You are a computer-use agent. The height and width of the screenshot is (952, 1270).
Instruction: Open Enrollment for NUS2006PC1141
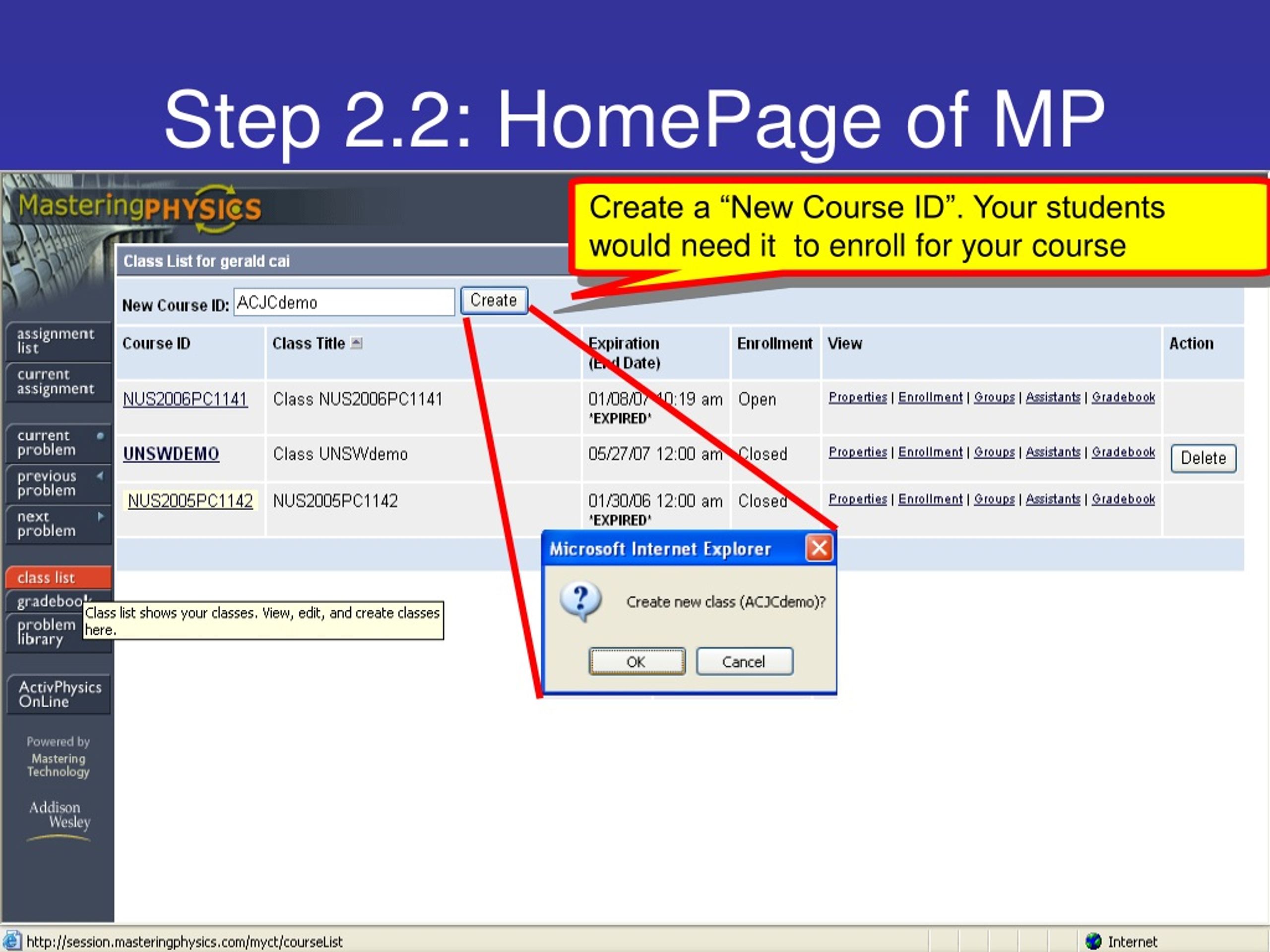point(930,397)
